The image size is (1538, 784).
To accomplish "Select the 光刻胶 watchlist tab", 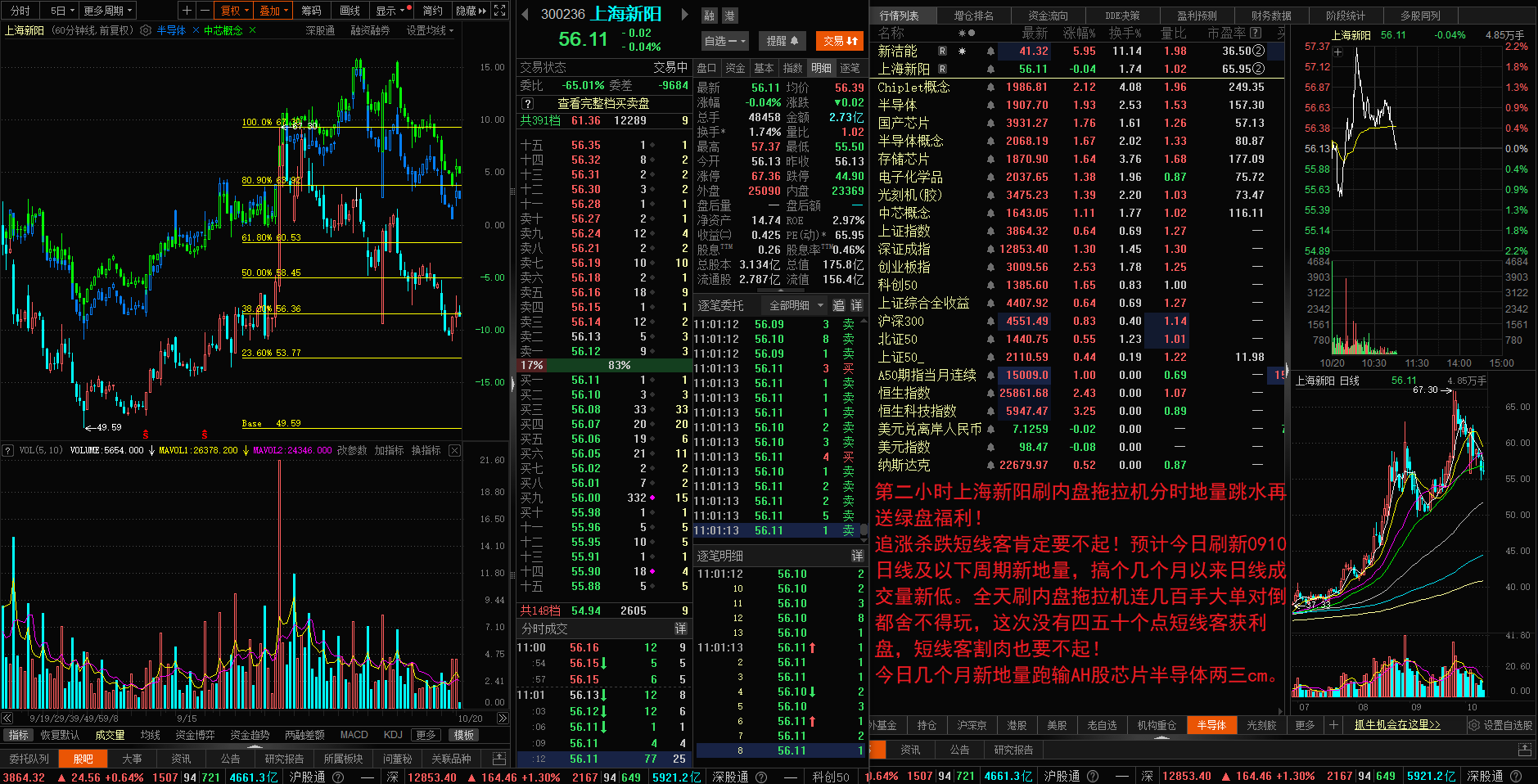I will point(1261,725).
